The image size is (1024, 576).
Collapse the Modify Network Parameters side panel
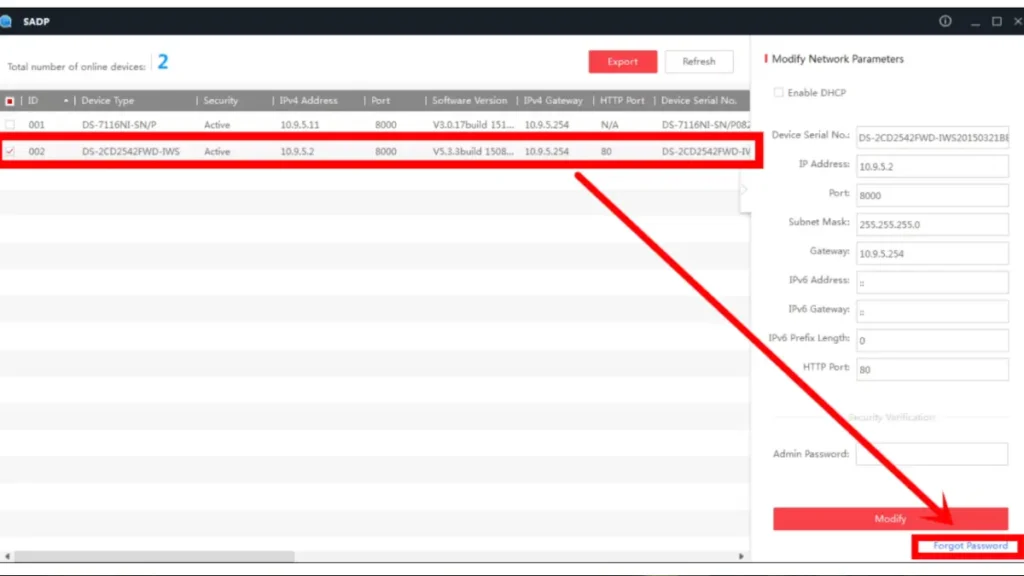[744, 190]
